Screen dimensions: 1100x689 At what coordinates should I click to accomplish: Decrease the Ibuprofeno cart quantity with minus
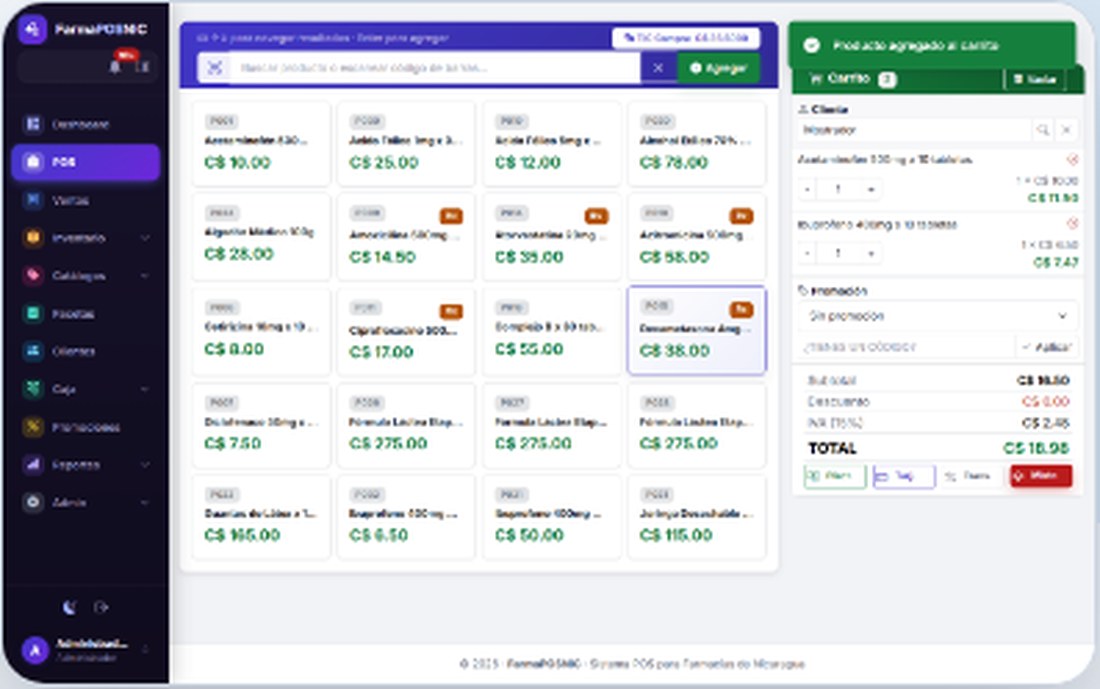coord(807,253)
